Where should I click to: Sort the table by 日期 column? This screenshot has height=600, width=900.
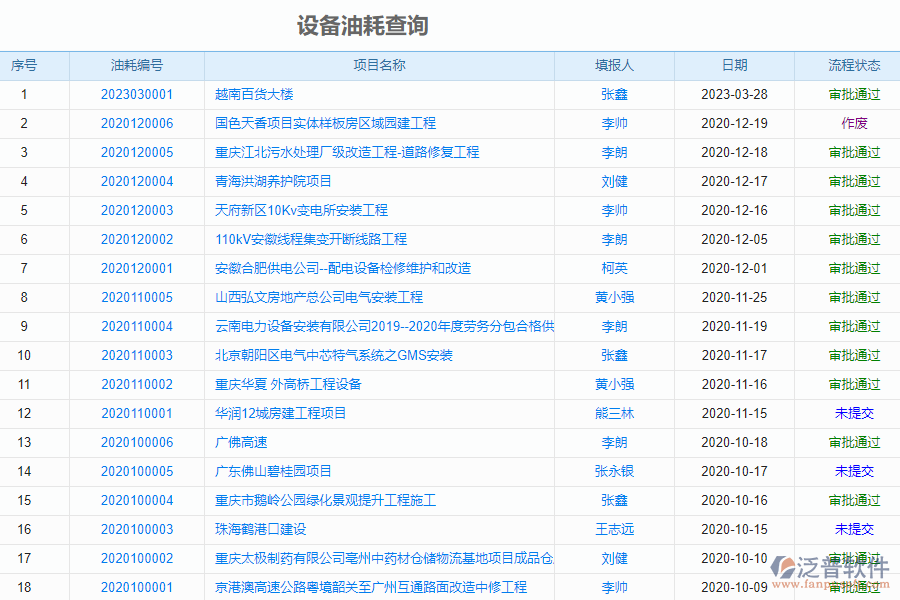[x=735, y=65]
